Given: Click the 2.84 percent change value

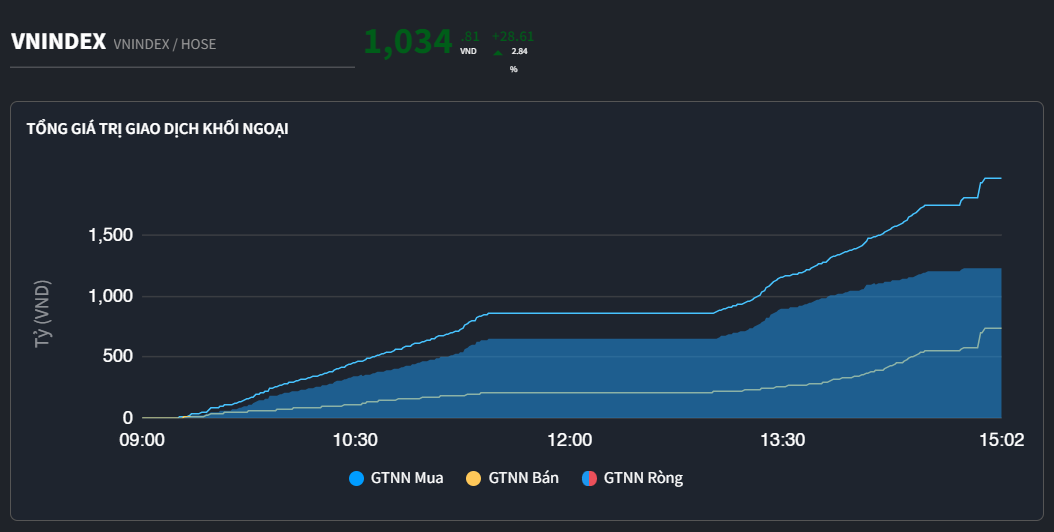Looking at the screenshot, I should pos(519,51).
